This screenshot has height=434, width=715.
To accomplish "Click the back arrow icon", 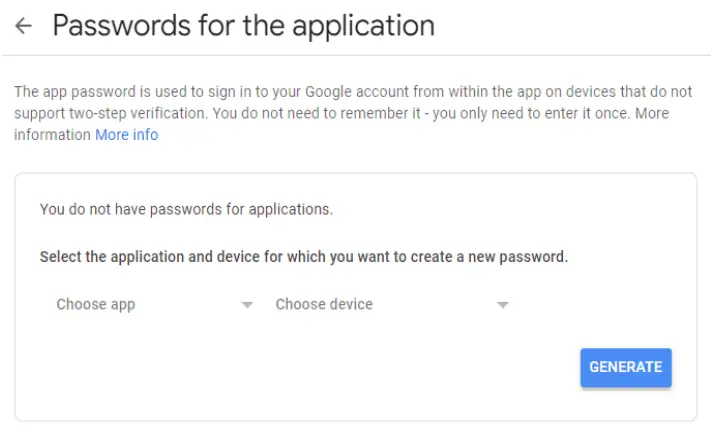I will tap(23, 27).
